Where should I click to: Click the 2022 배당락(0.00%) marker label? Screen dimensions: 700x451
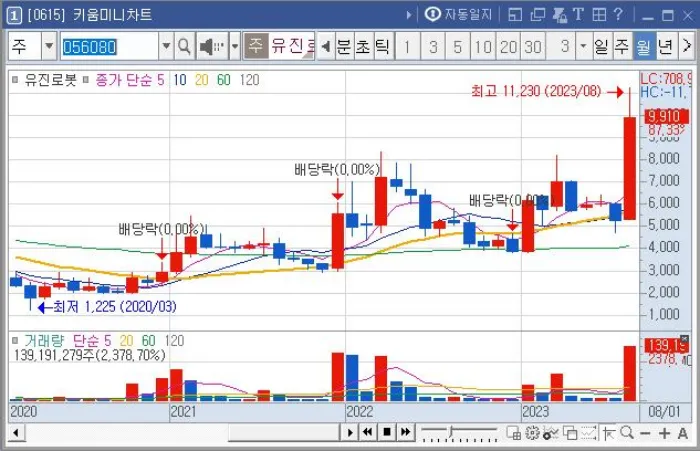(x=337, y=170)
